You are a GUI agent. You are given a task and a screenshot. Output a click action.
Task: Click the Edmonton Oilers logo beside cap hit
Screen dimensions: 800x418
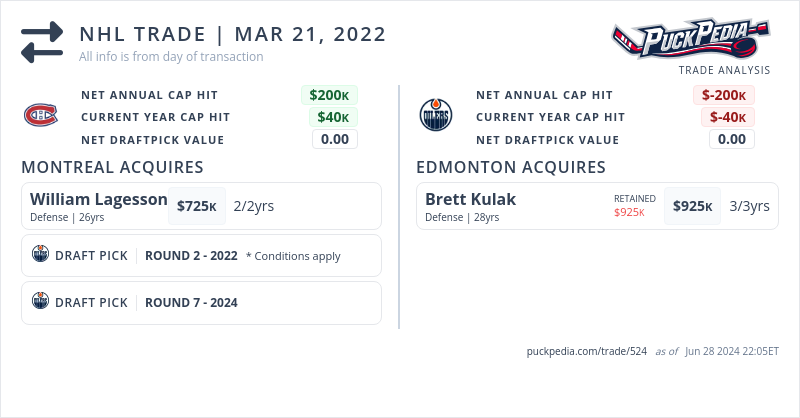pyautogui.click(x=436, y=117)
